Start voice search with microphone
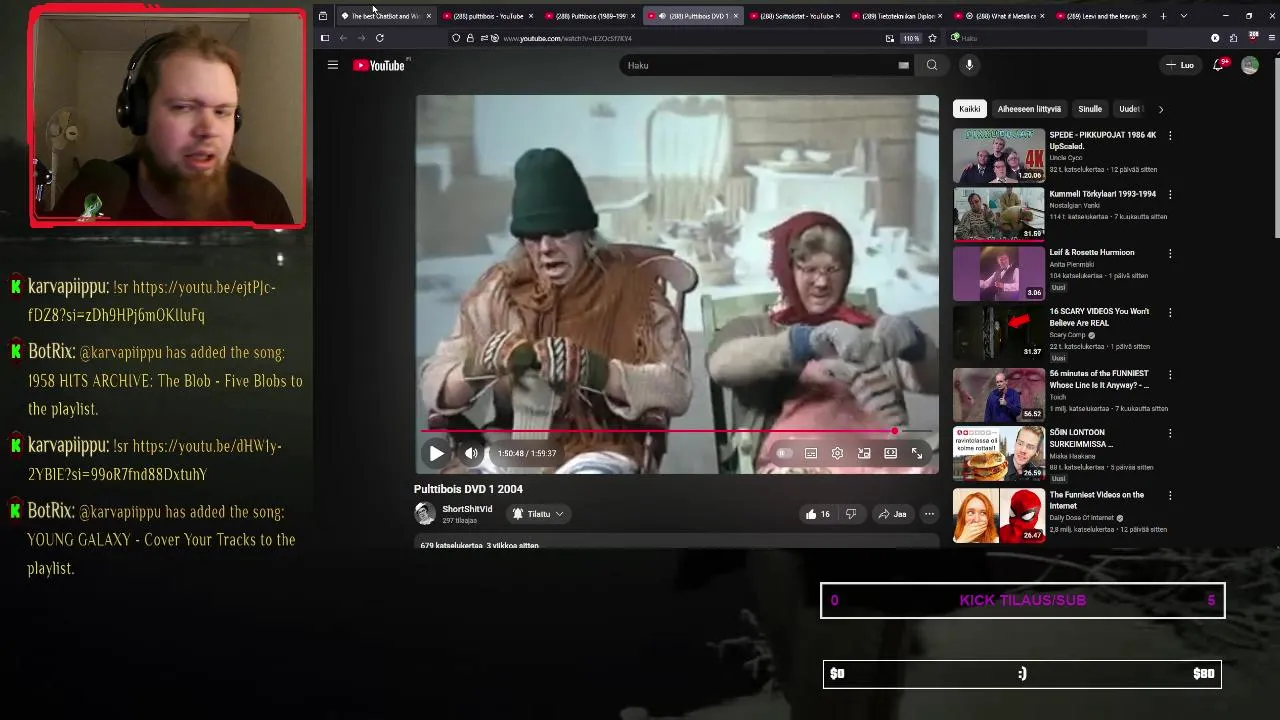The image size is (1280, 720). point(969,65)
